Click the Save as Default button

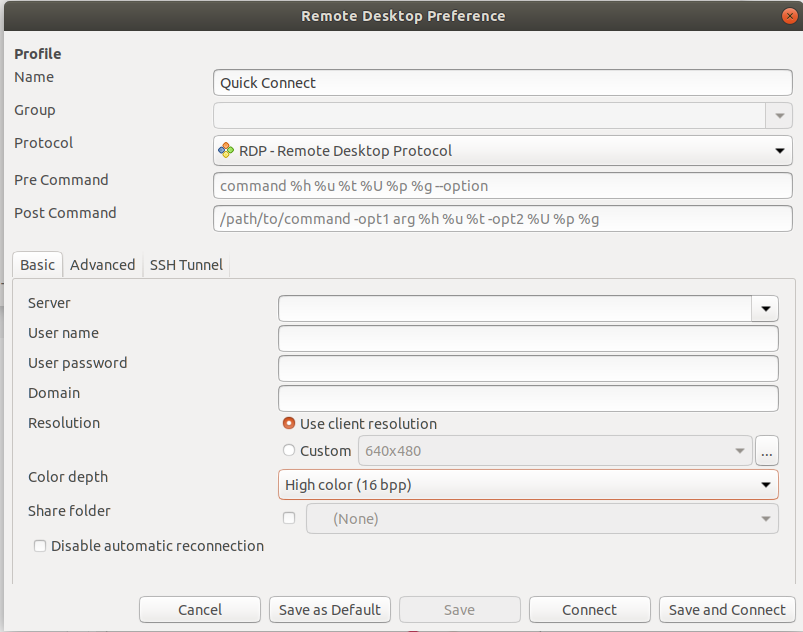329,610
